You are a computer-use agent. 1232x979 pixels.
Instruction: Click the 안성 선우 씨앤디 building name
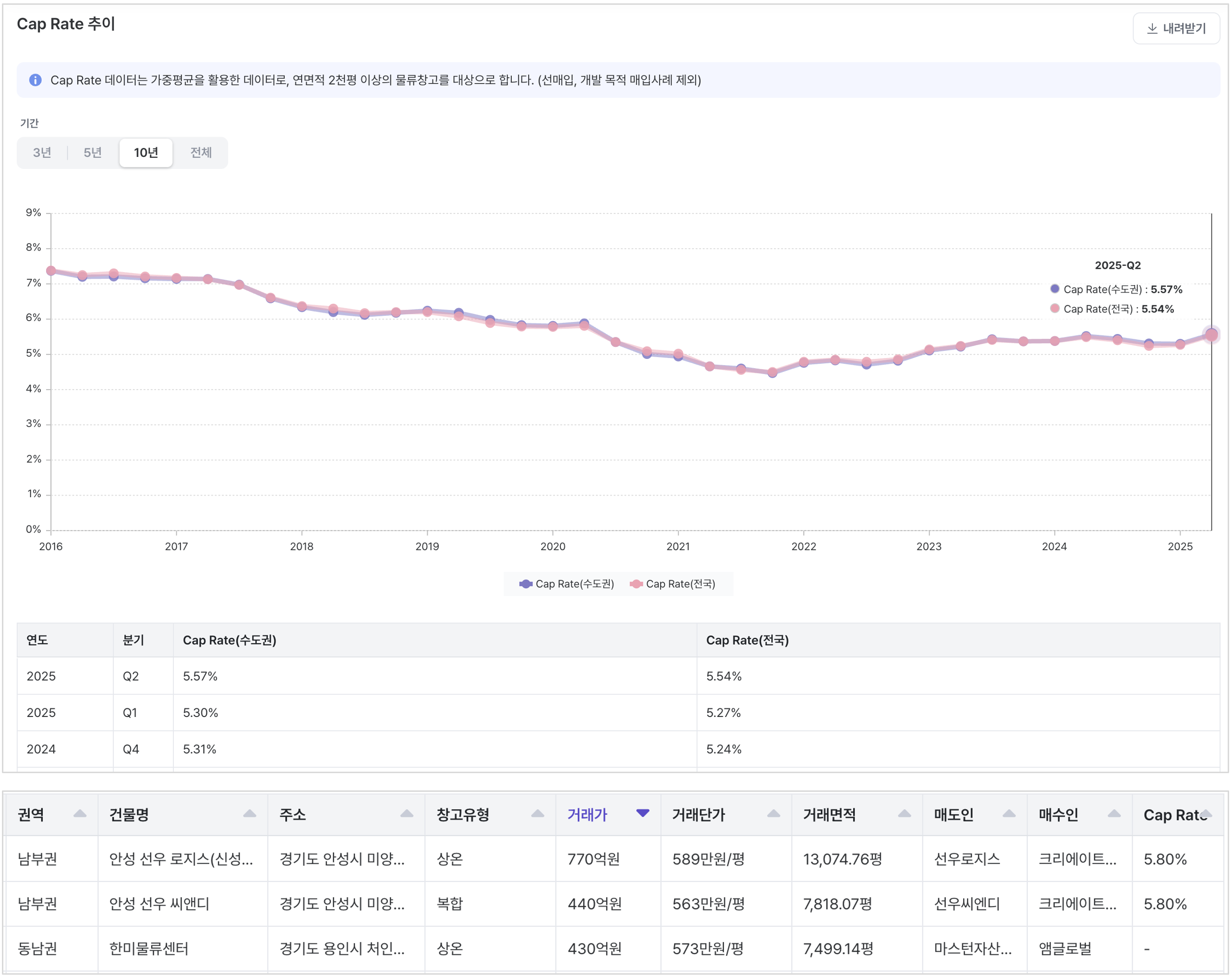tap(159, 904)
